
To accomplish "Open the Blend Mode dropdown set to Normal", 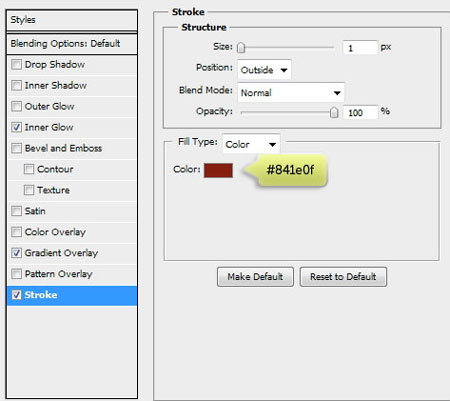I will (x=291, y=92).
